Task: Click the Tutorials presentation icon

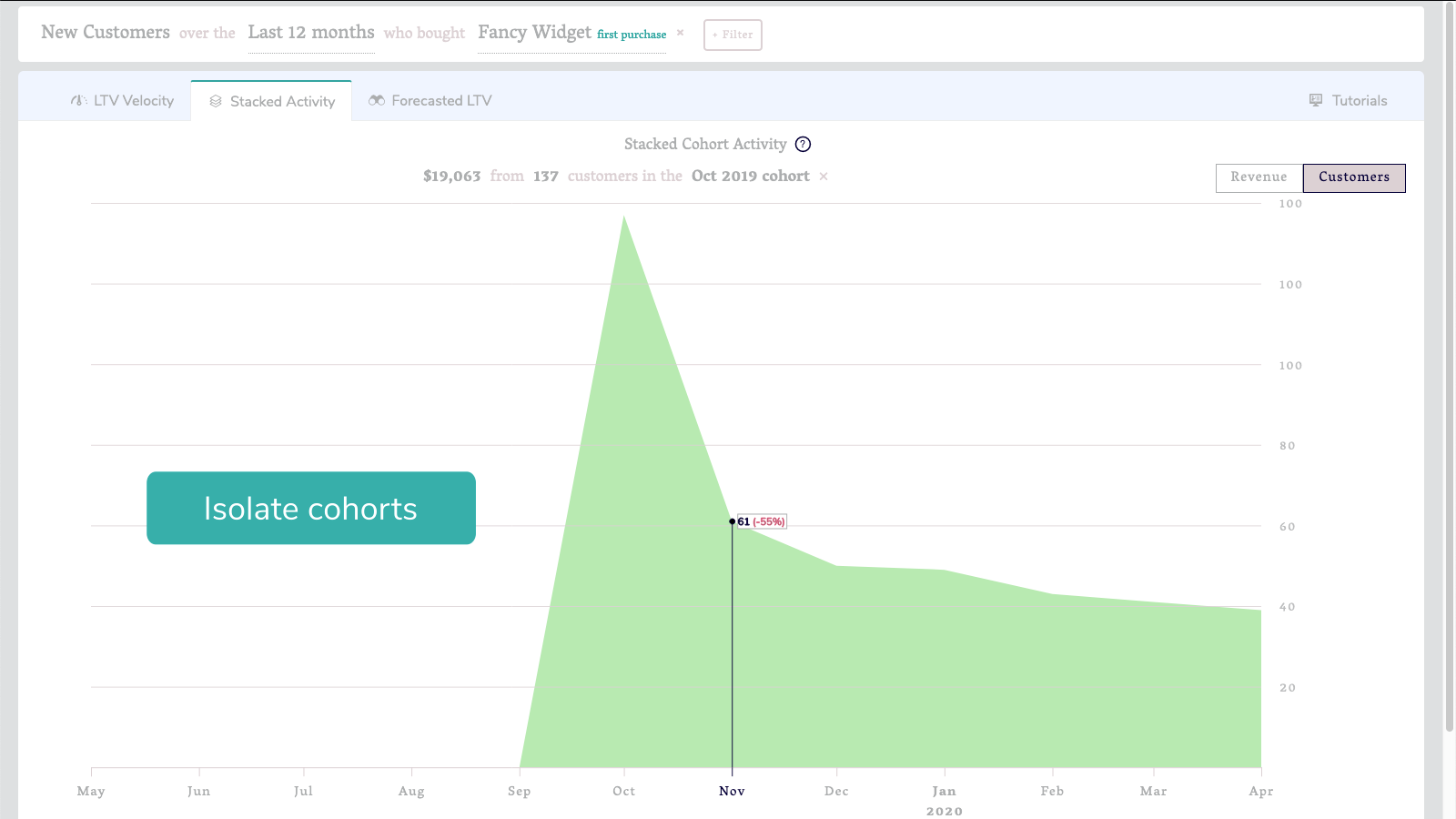Action: tap(1316, 100)
